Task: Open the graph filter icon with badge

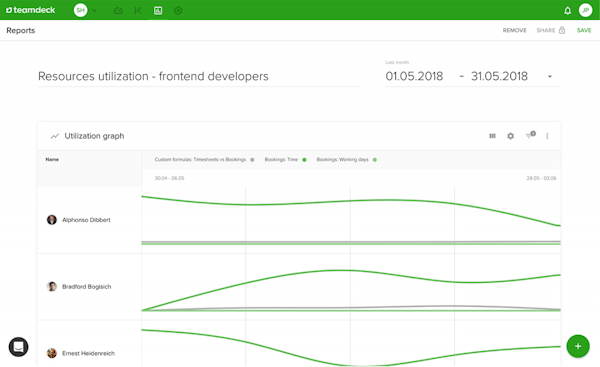Action: point(530,135)
